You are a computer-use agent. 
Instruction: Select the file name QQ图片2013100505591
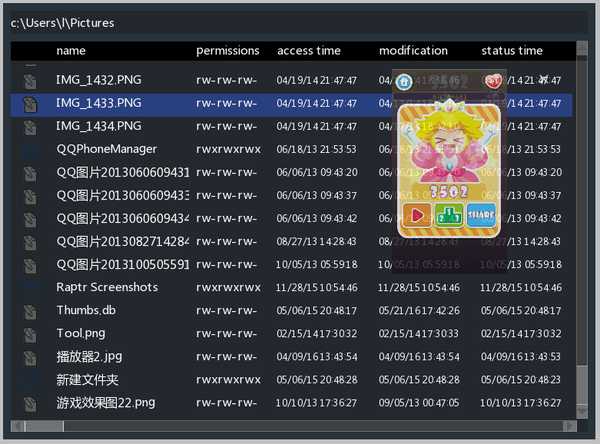click(122, 264)
